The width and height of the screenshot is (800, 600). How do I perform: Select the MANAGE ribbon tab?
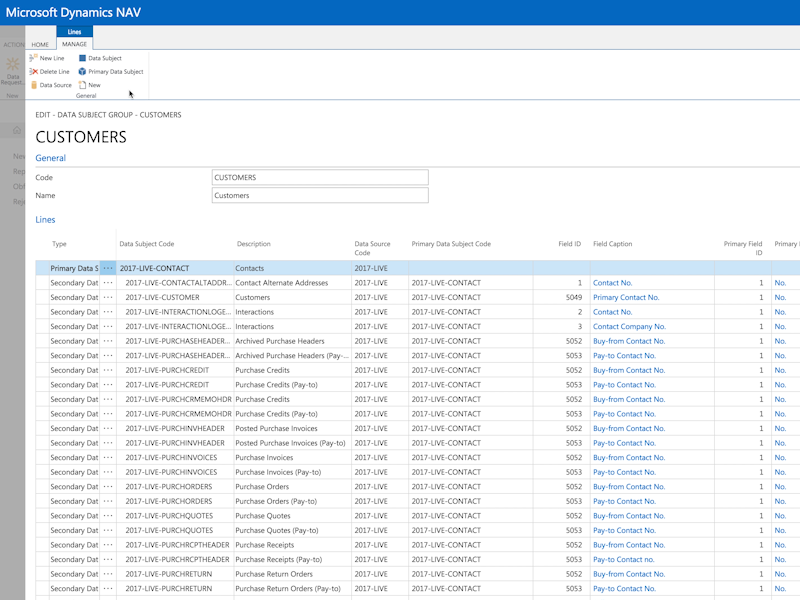point(74,44)
